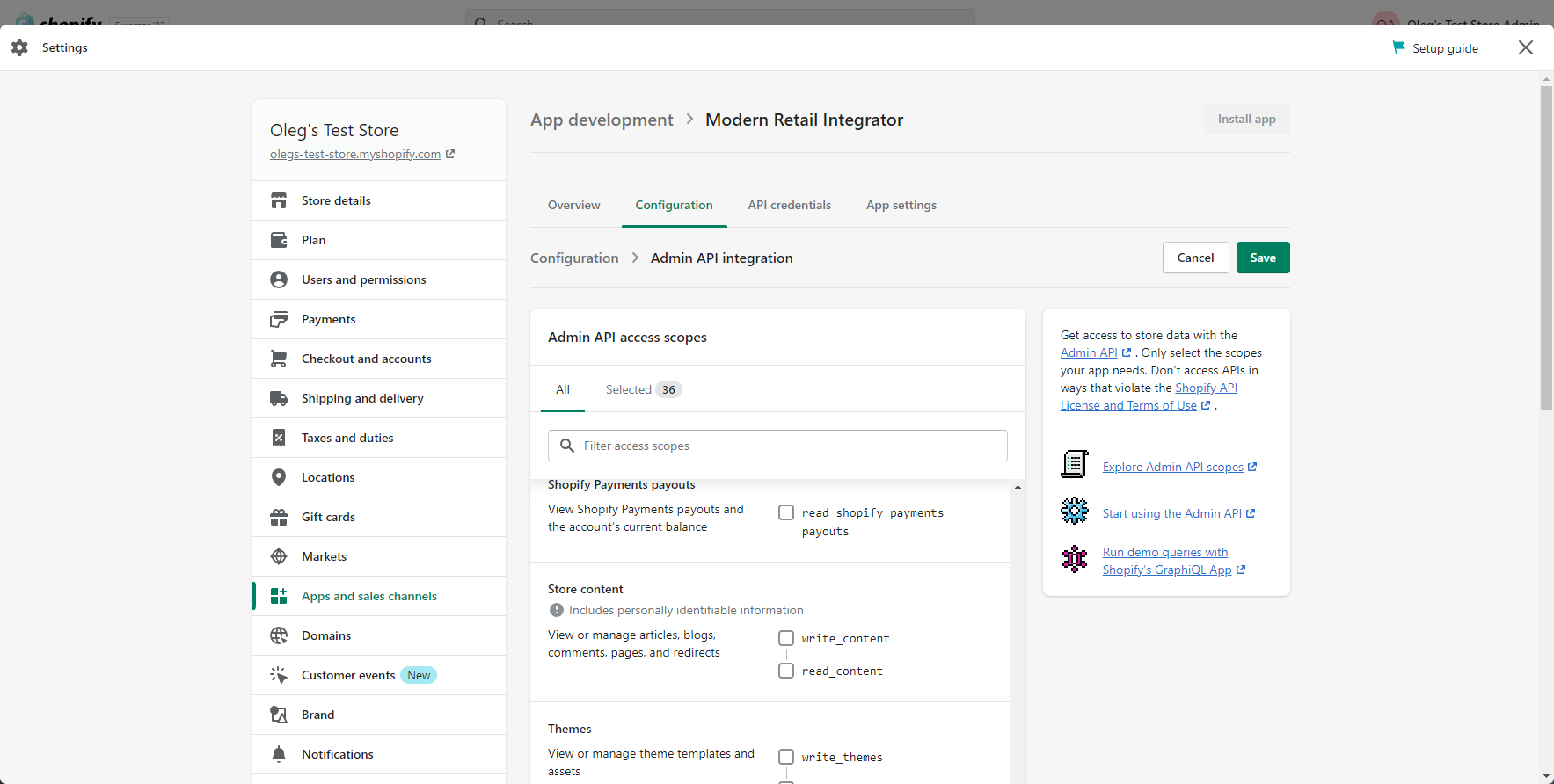This screenshot has width=1554, height=784.
Task: Click the Users and permissions person icon
Action: tap(279, 279)
